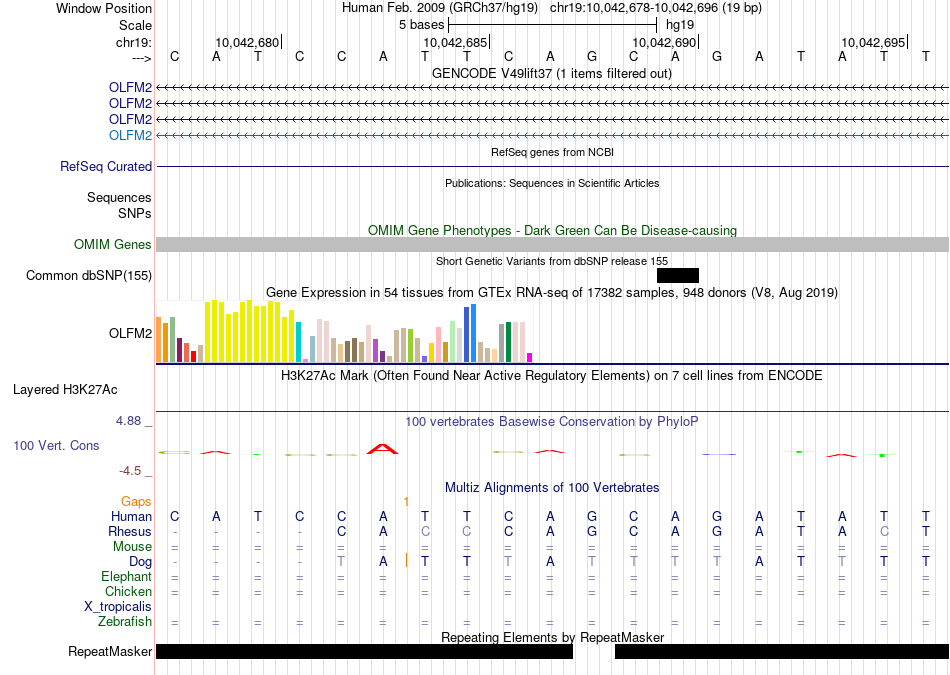
Task: Click the large red A in conservation track
Action: [x=382, y=449]
